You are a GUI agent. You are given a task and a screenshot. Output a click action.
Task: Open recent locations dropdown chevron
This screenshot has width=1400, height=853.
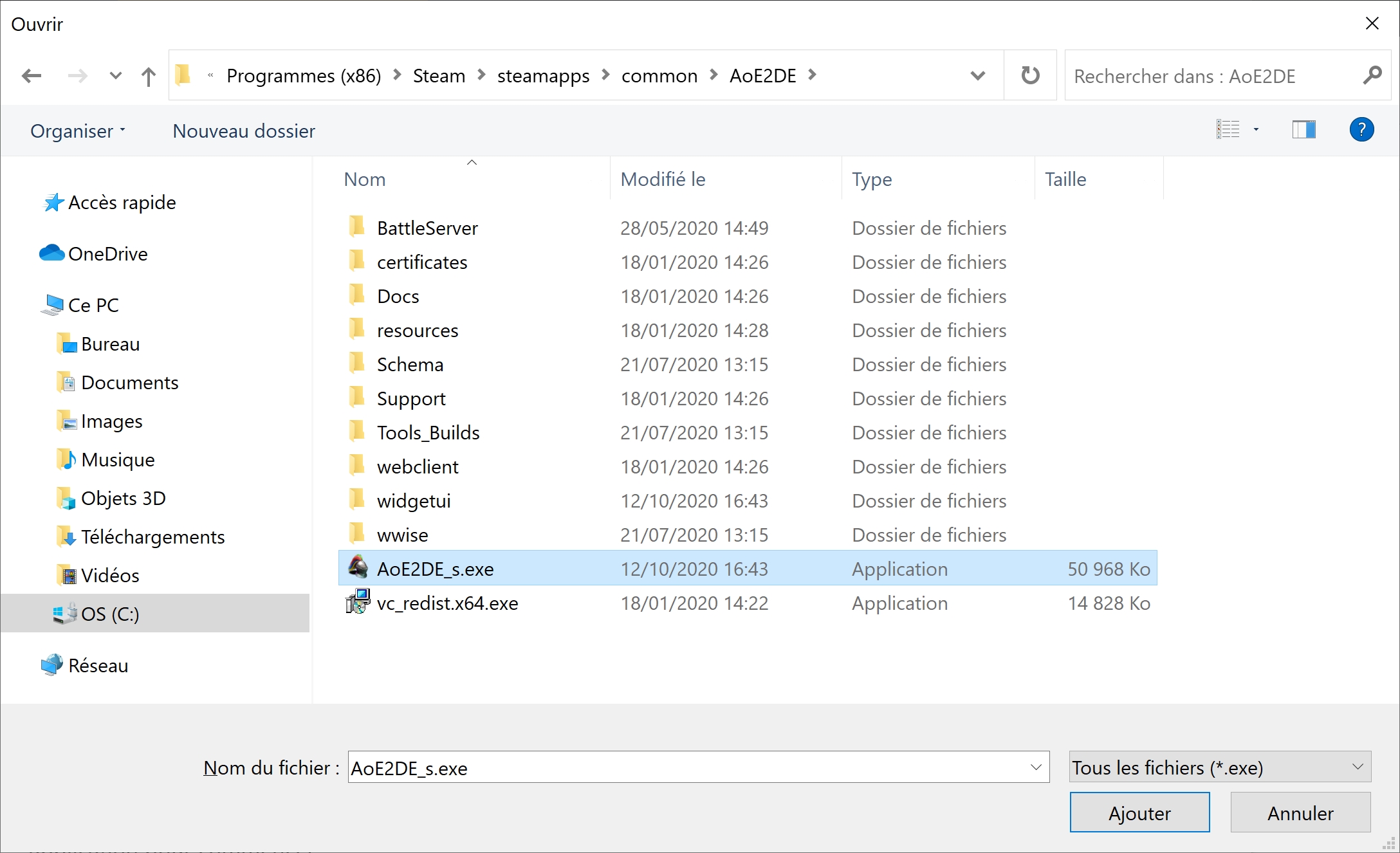click(116, 76)
